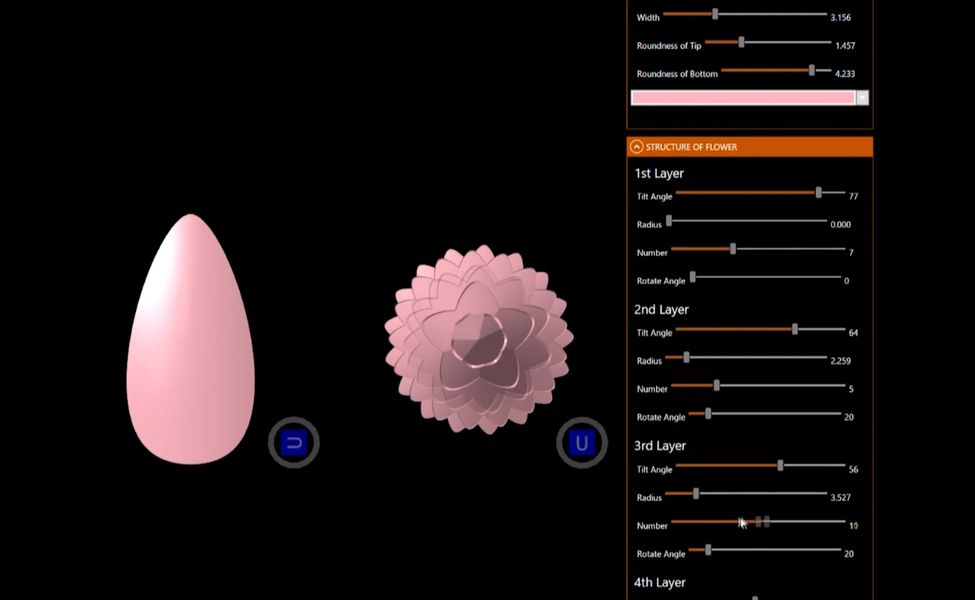The image size is (975, 600).
Task: Select the single petal 3D preview
Action: 190,340
